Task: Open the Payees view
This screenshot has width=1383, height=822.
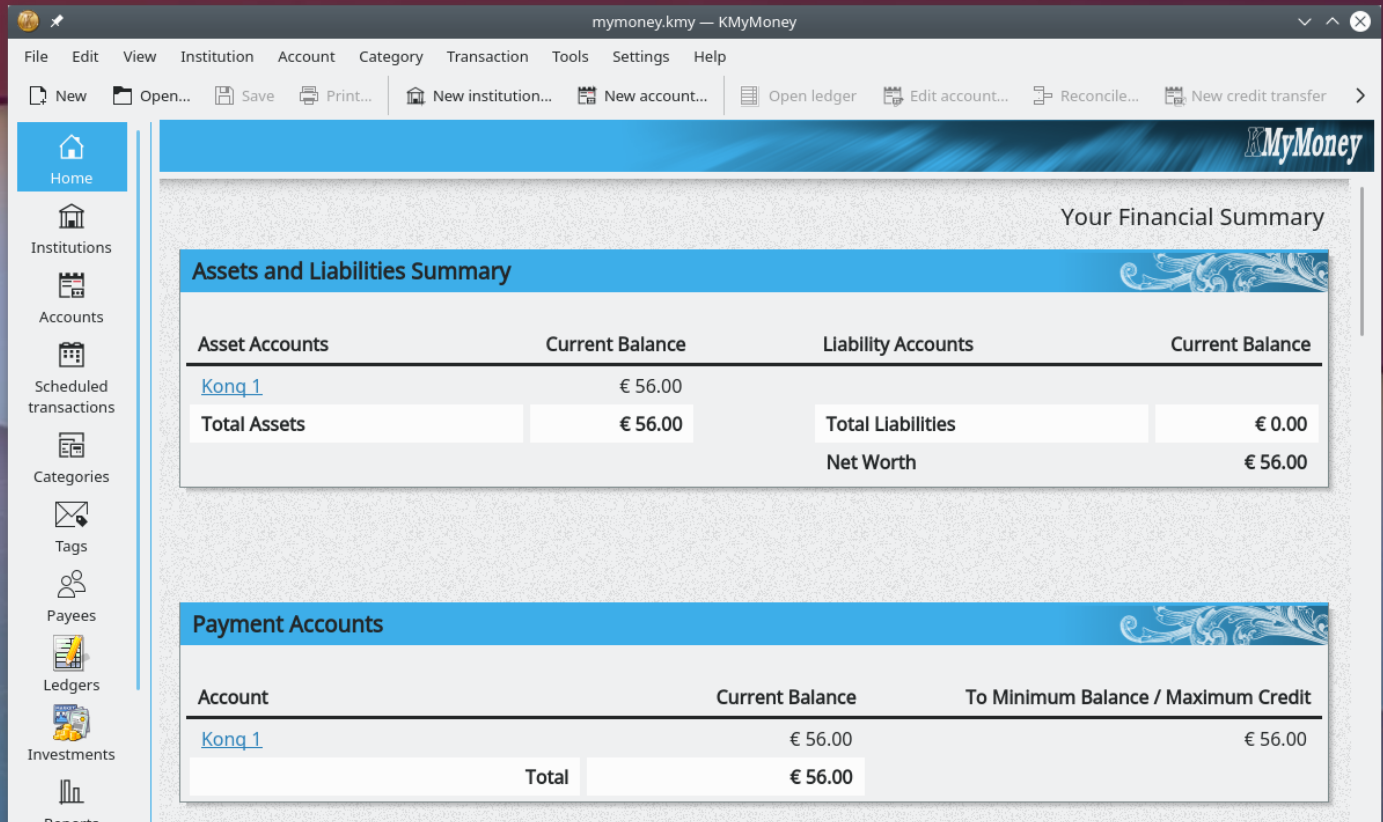Action: 70,596
